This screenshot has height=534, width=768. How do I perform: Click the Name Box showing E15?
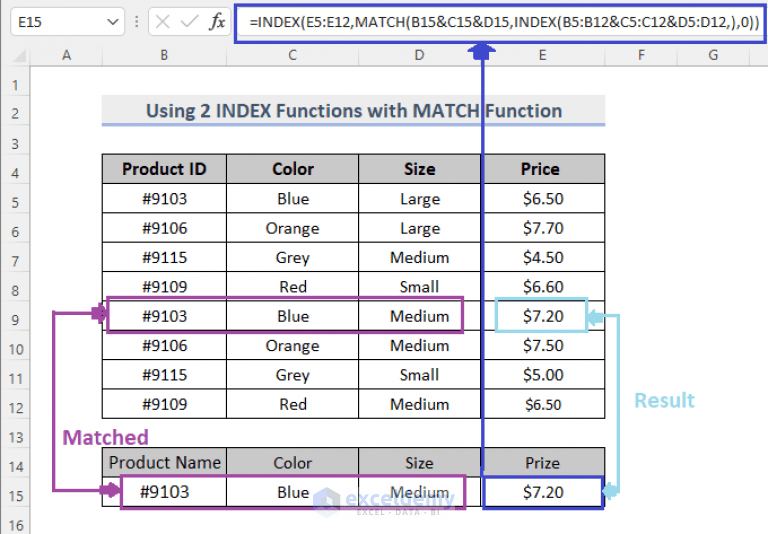67,22
